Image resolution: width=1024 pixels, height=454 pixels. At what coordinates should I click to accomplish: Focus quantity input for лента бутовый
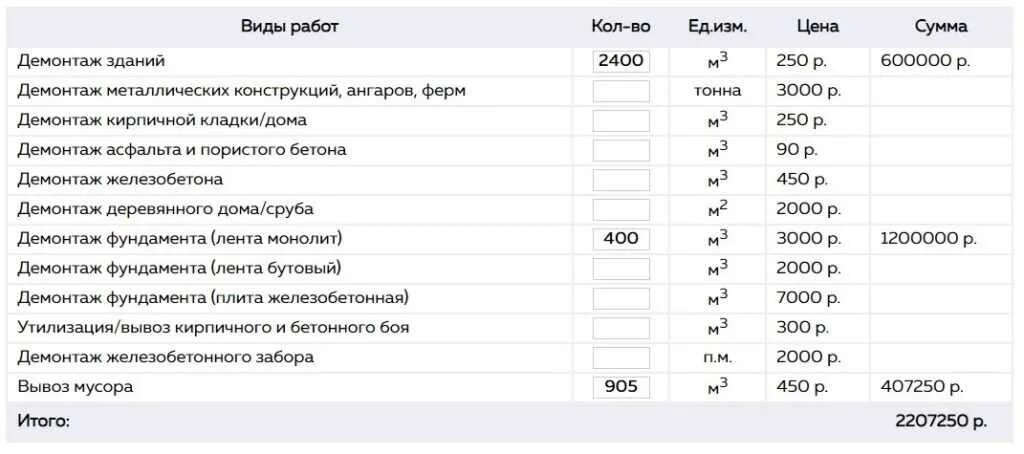[x=621, y=268]
